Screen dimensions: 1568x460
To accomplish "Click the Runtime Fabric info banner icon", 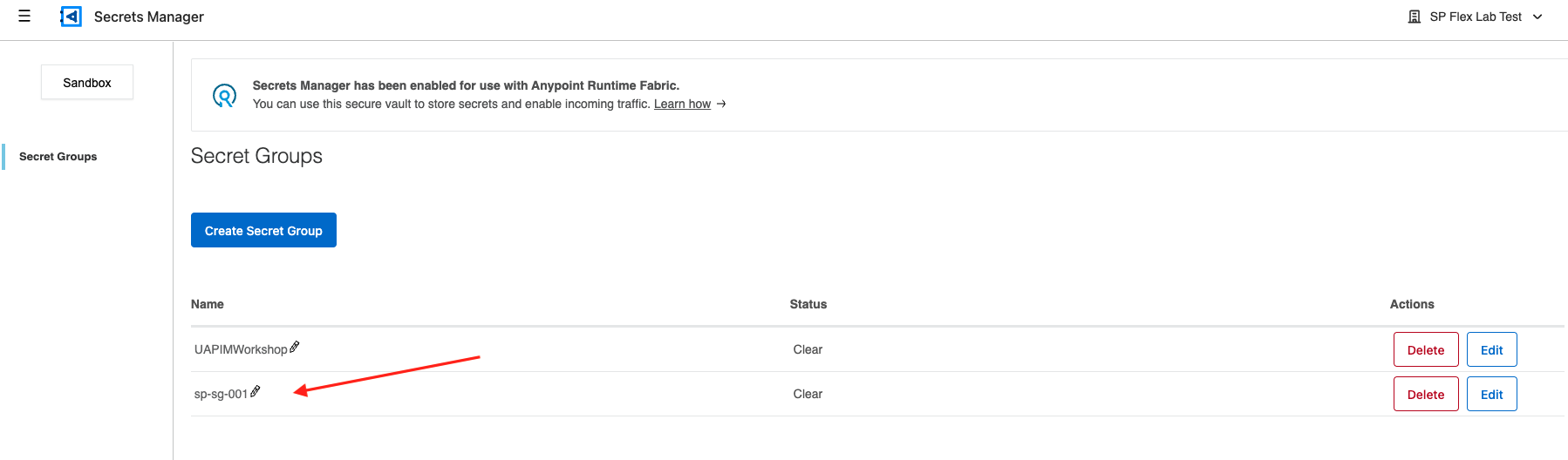I will pos(225,95).
